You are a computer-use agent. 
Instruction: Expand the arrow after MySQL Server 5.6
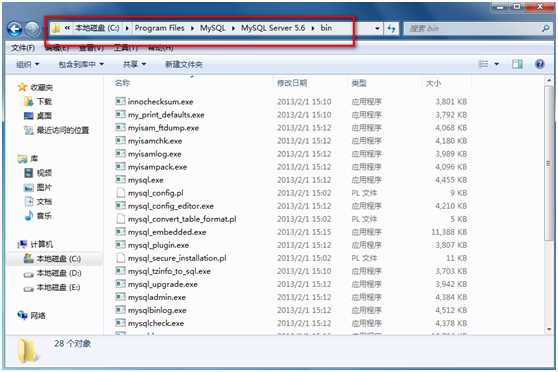coord(313,28)
